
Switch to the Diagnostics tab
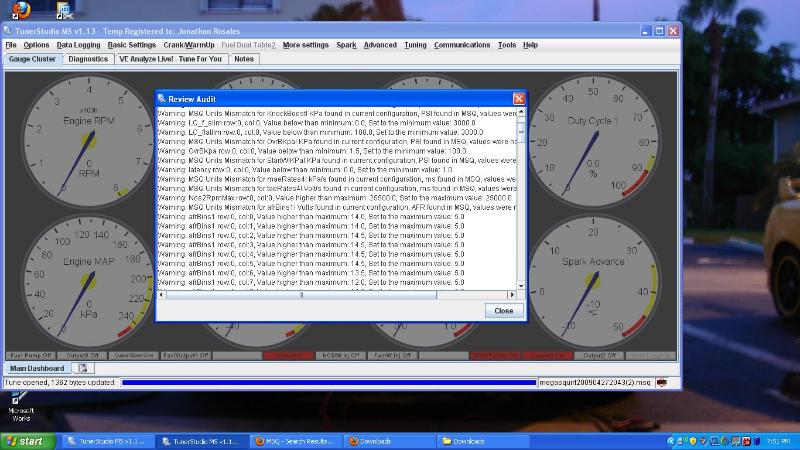tap(88, 59)
